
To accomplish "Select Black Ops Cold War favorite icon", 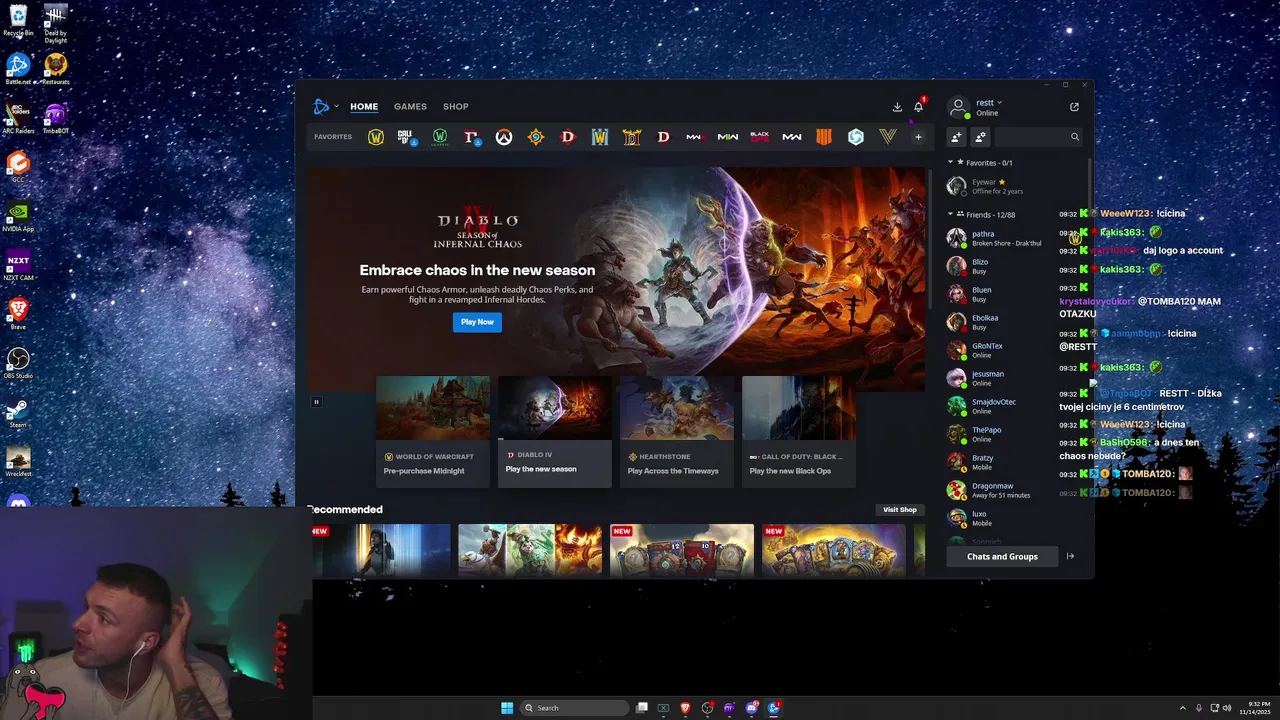I will click(x=760, y=137).
